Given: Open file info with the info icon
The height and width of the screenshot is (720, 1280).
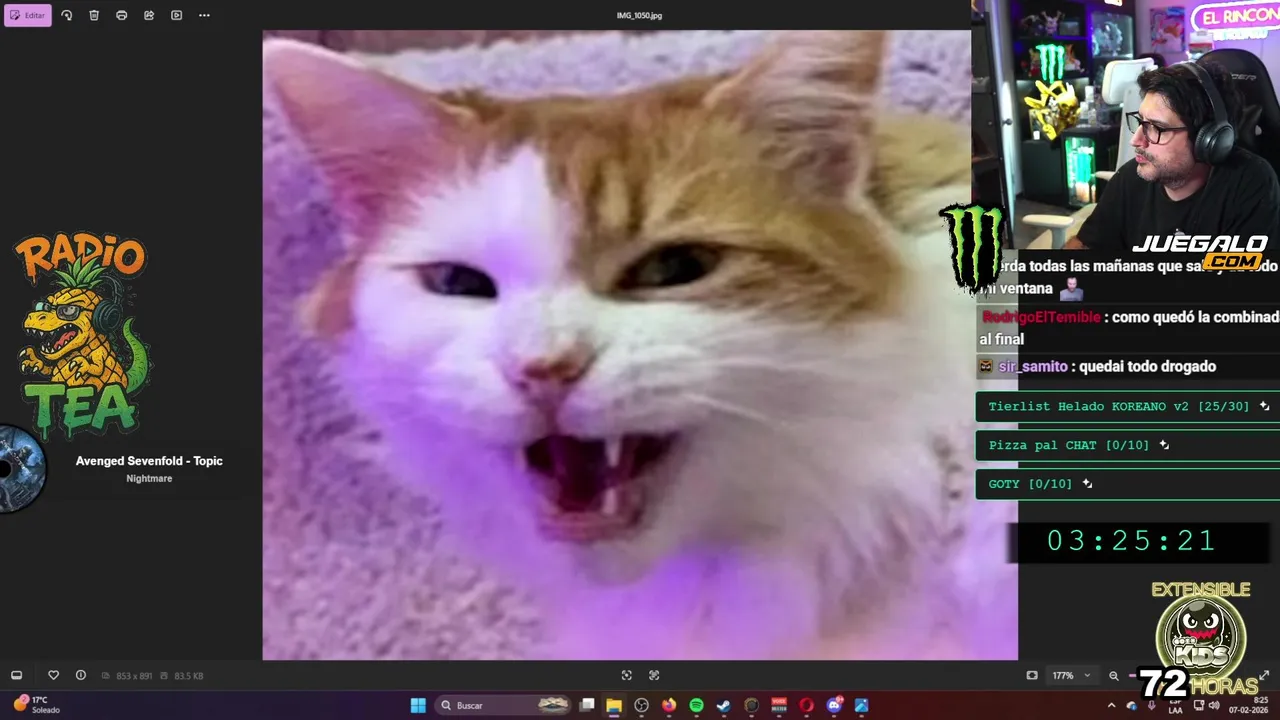Looking at the screenshot, I should (81, 675).
